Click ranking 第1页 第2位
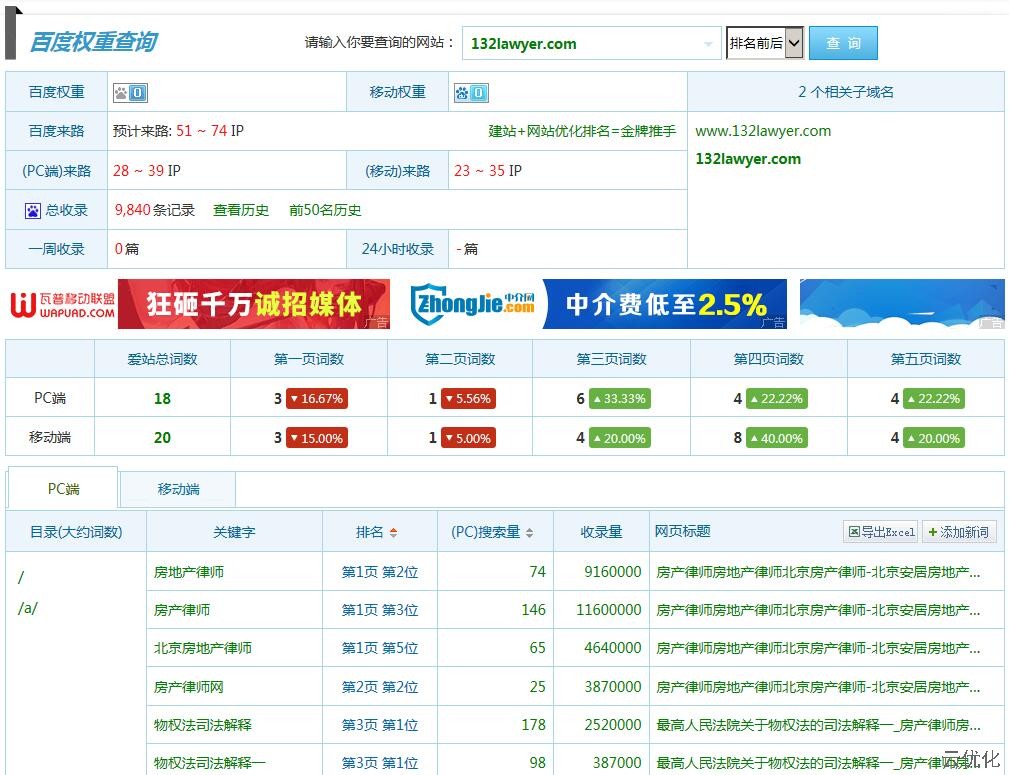1009x775 pixels. coord(380,572)
